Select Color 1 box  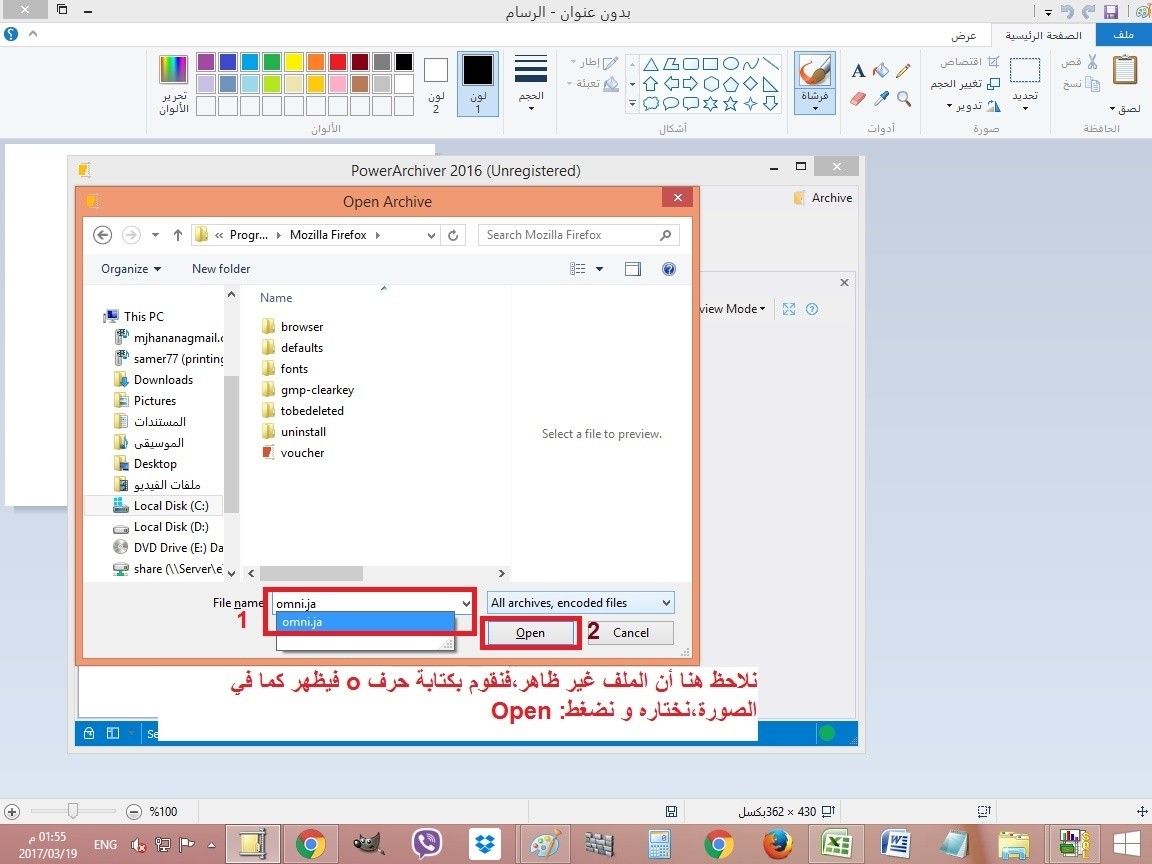478,83
